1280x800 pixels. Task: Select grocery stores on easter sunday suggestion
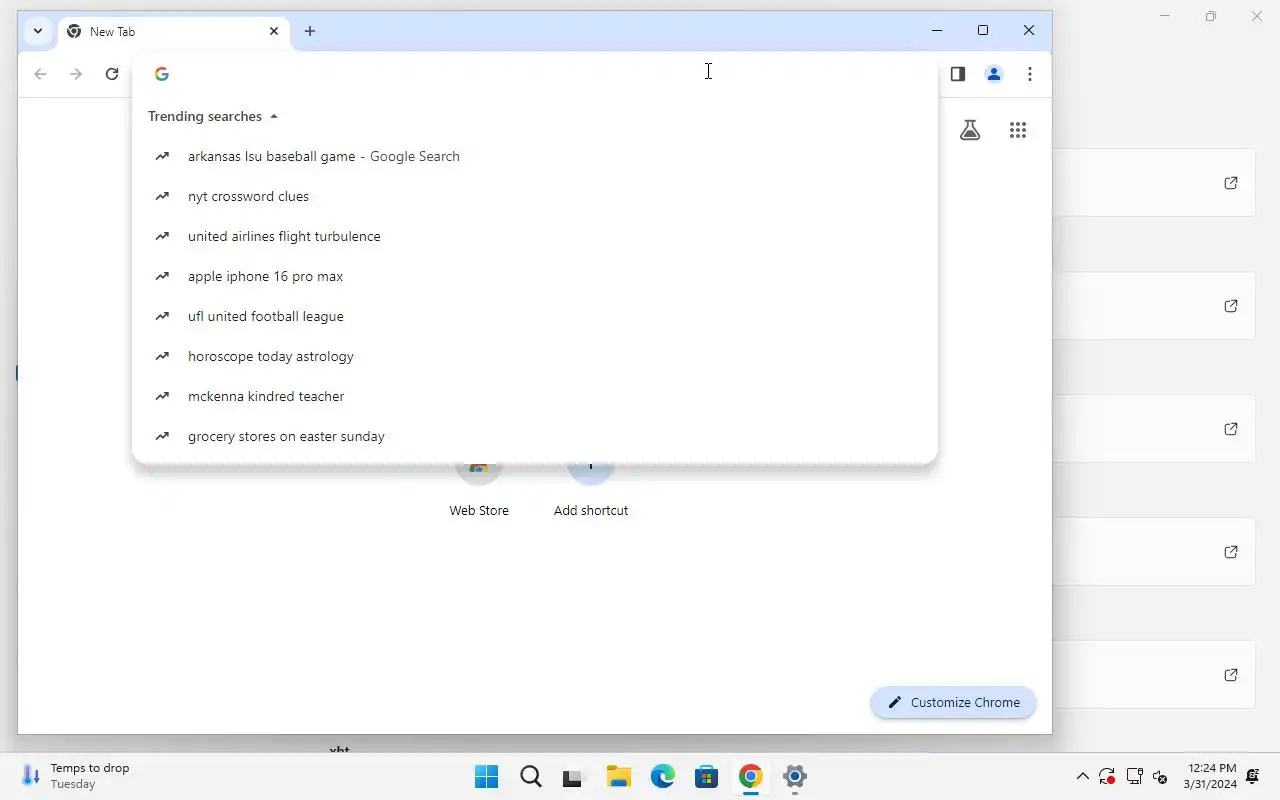point(535,436)
